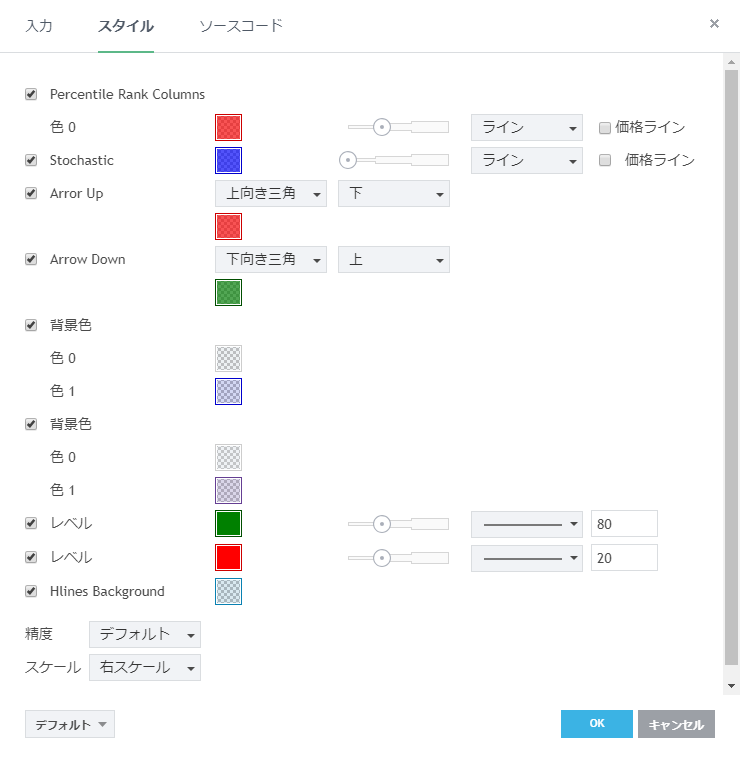The image size is (740, 762).
Task: Open the green Arrow Down color swatch
Action: (x=228, y=292)
